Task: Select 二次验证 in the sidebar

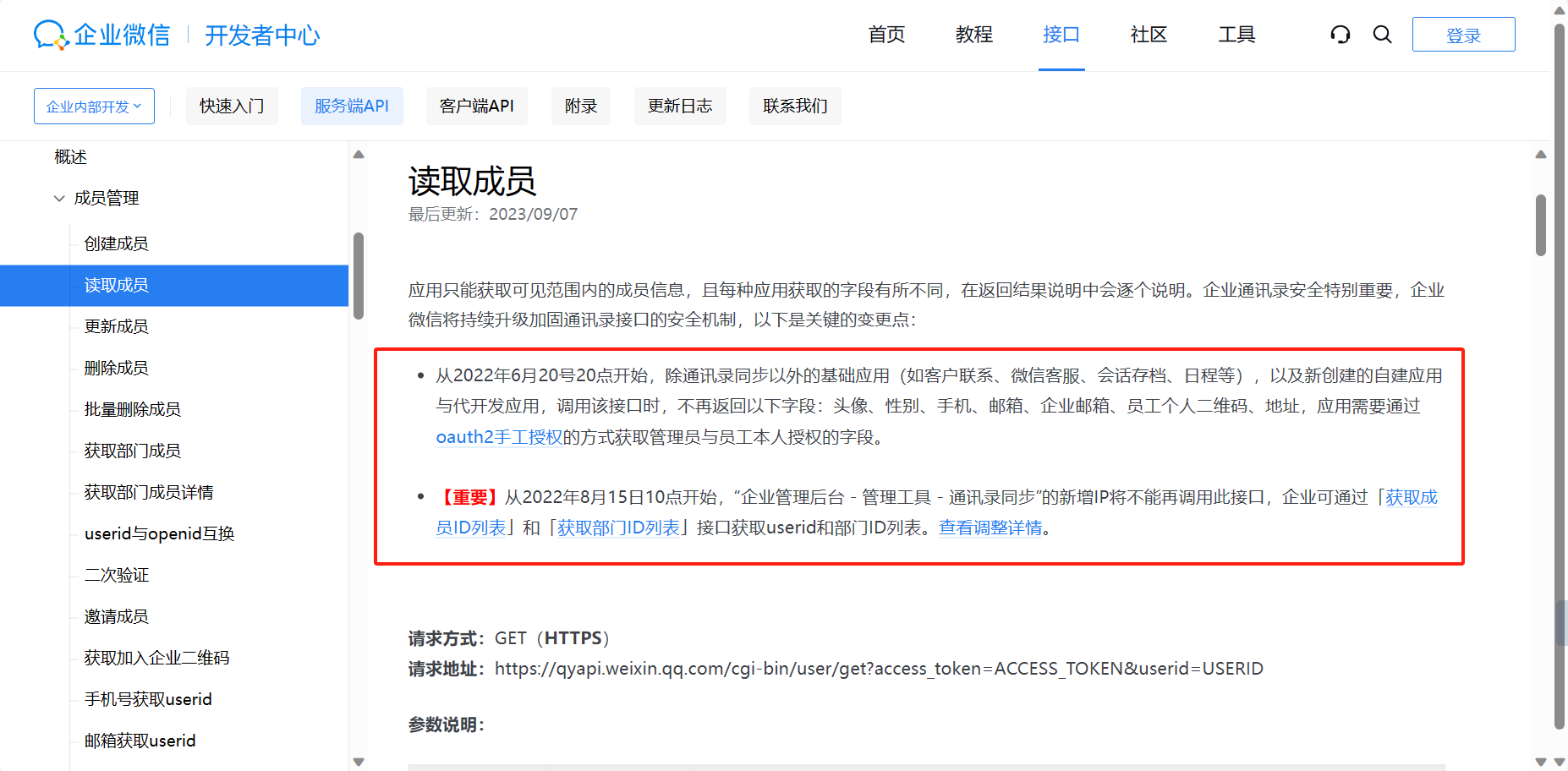Action: point(117,576)
